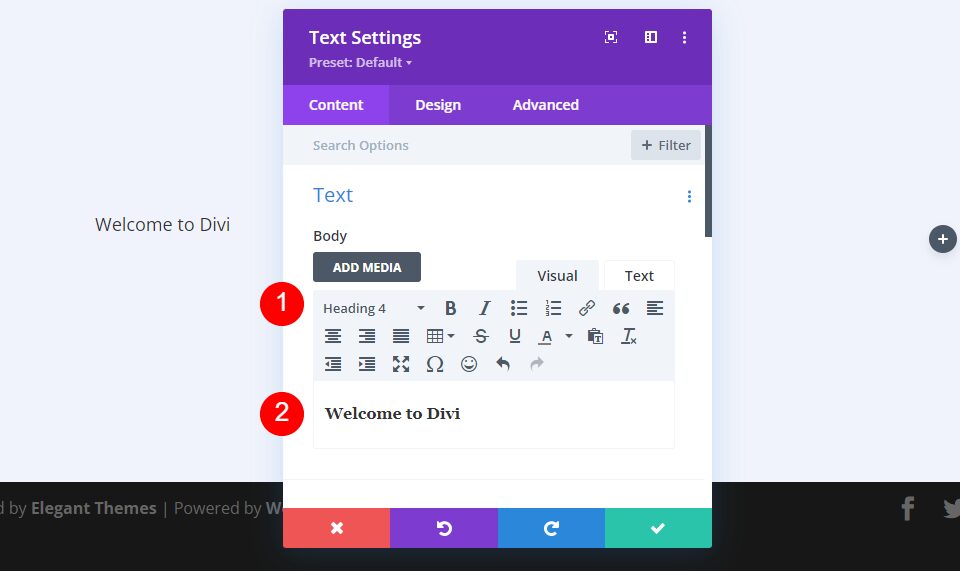Switch to the Content tab
The height and width of the screenshot is (571, 960).
point(336,105)
